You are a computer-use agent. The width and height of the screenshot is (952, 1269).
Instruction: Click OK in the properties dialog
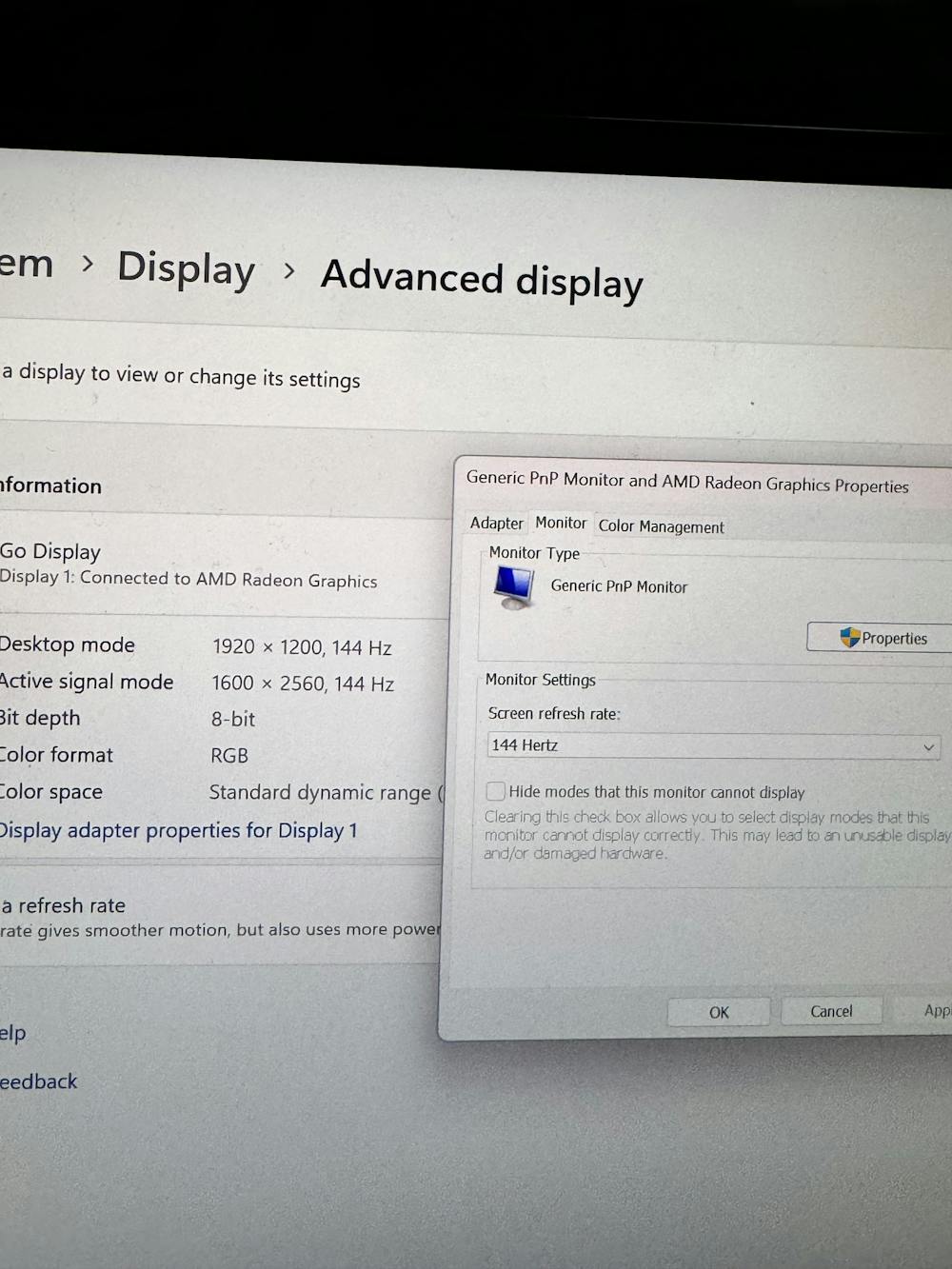click(719, 1012)
